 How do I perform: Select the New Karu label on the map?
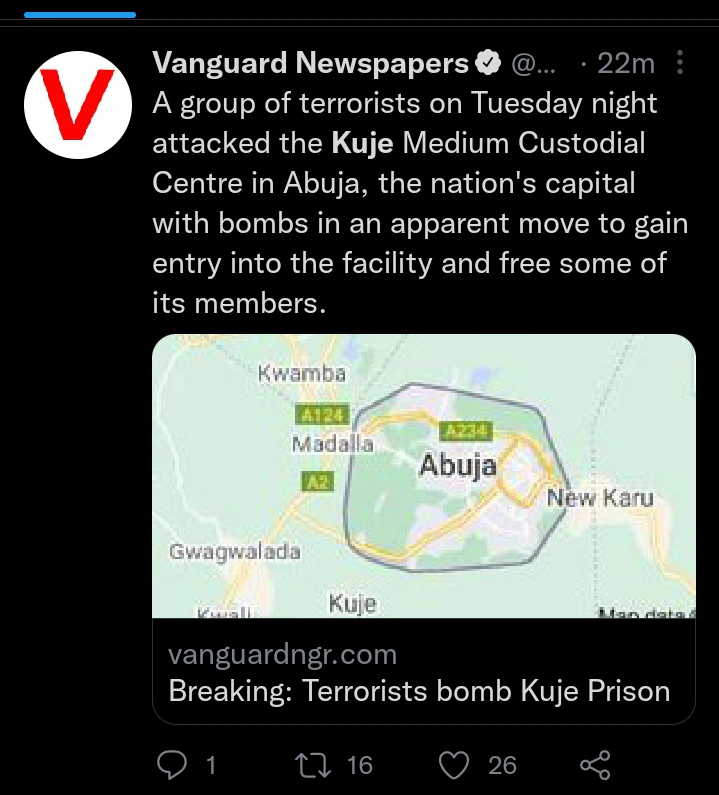pyautogui.click(x=600, y=497)
